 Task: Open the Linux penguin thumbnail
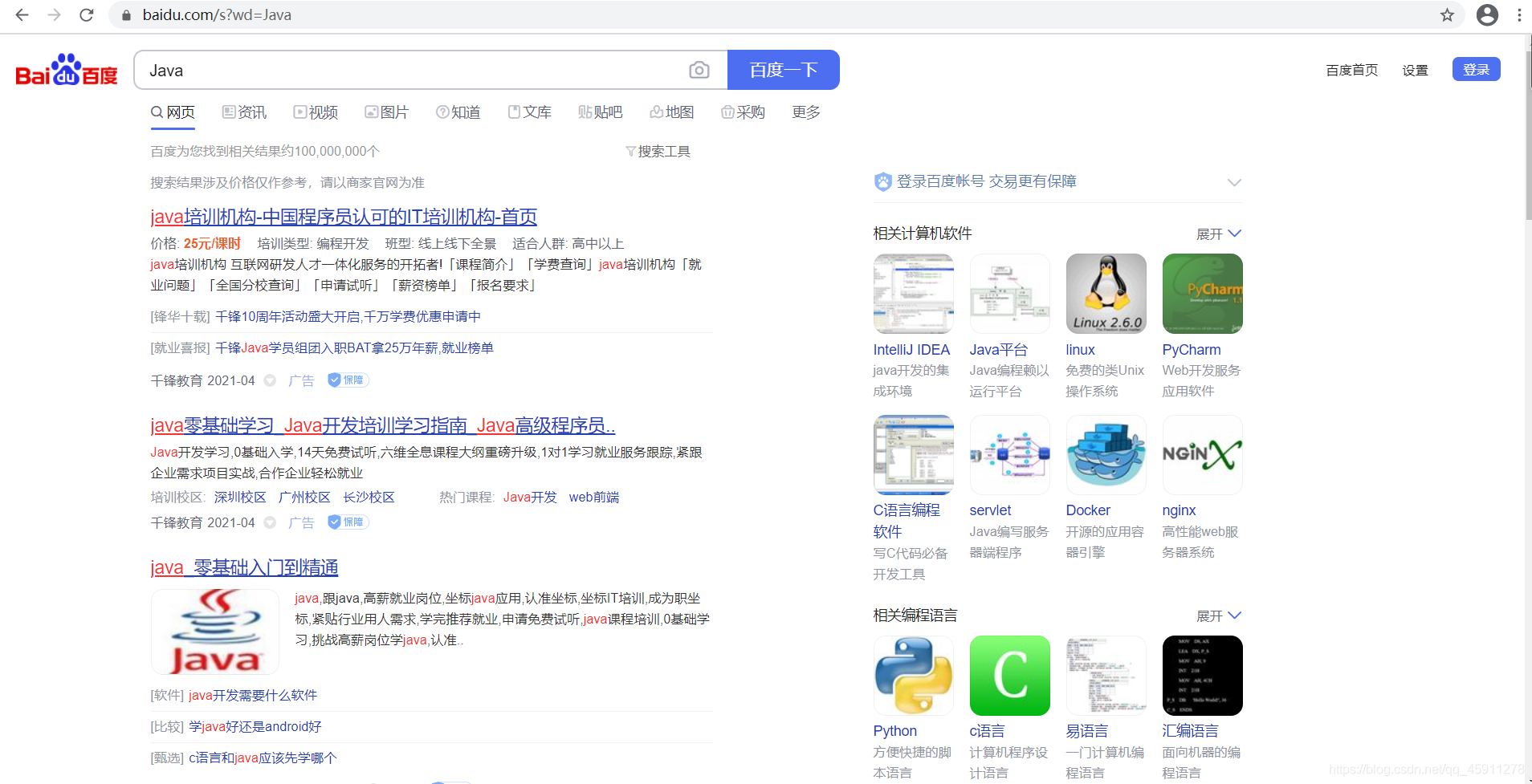1106,294
